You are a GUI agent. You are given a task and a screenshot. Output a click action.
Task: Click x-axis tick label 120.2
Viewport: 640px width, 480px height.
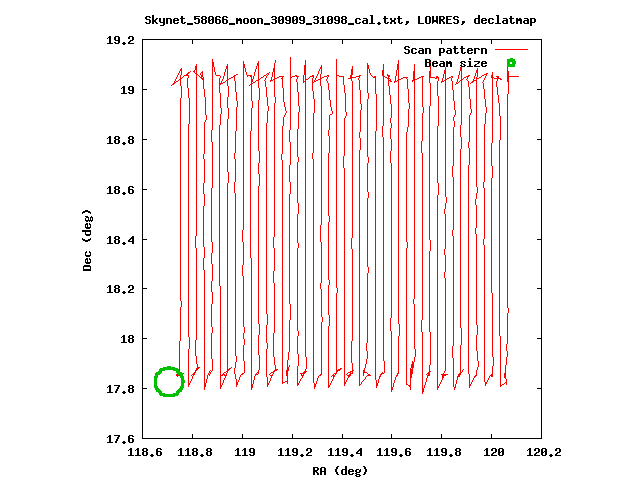coord(544,452)
